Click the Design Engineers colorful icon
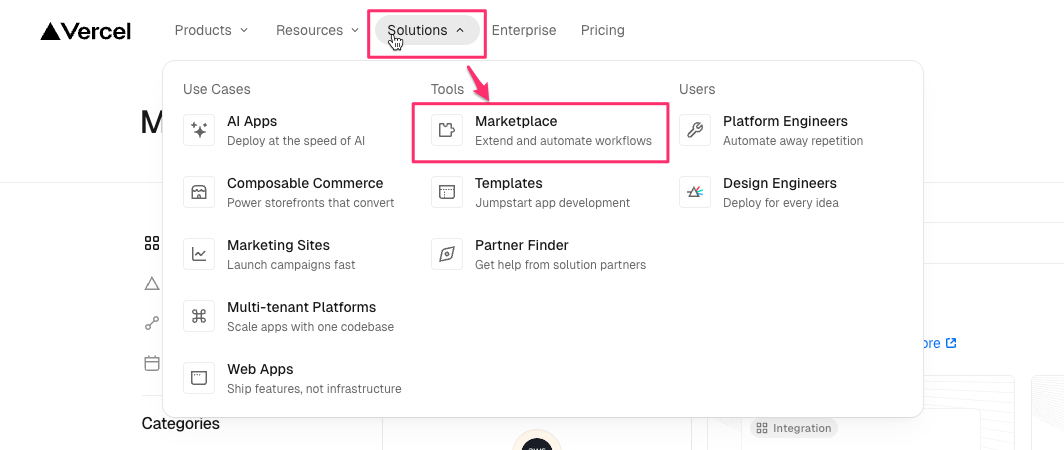This screenshot has height=450, width=1064. click(x=695, y=193)
